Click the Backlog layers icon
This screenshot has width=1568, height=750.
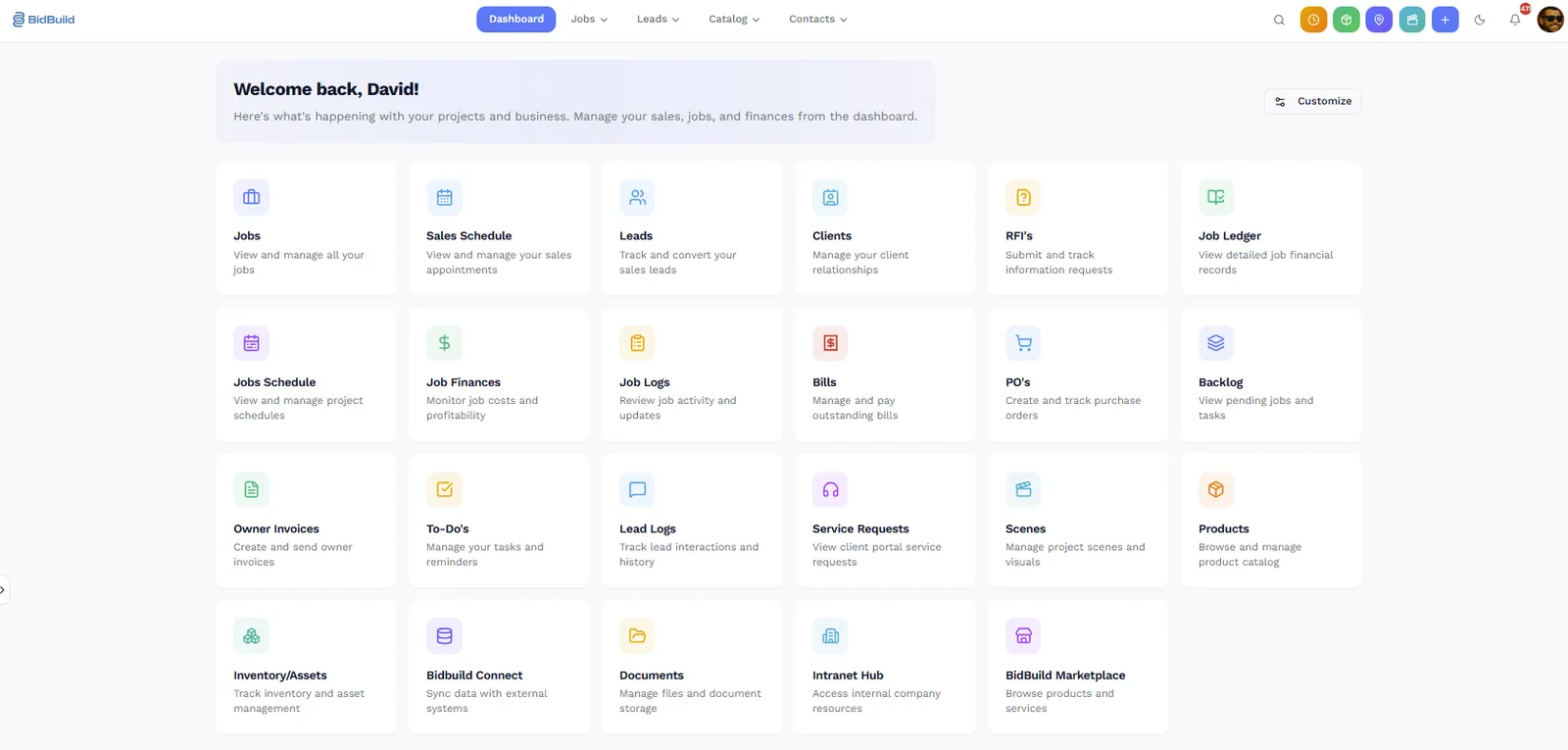(1216, 343)
